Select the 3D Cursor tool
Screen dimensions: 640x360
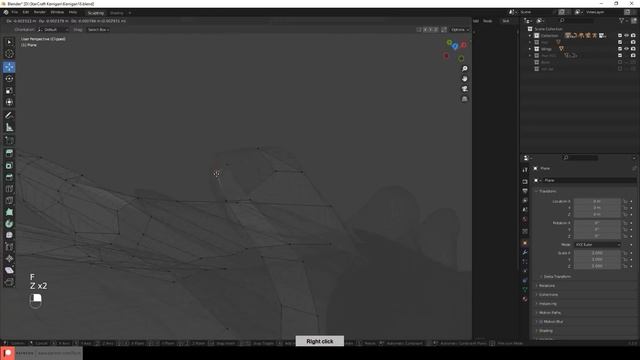pos(9,54)
